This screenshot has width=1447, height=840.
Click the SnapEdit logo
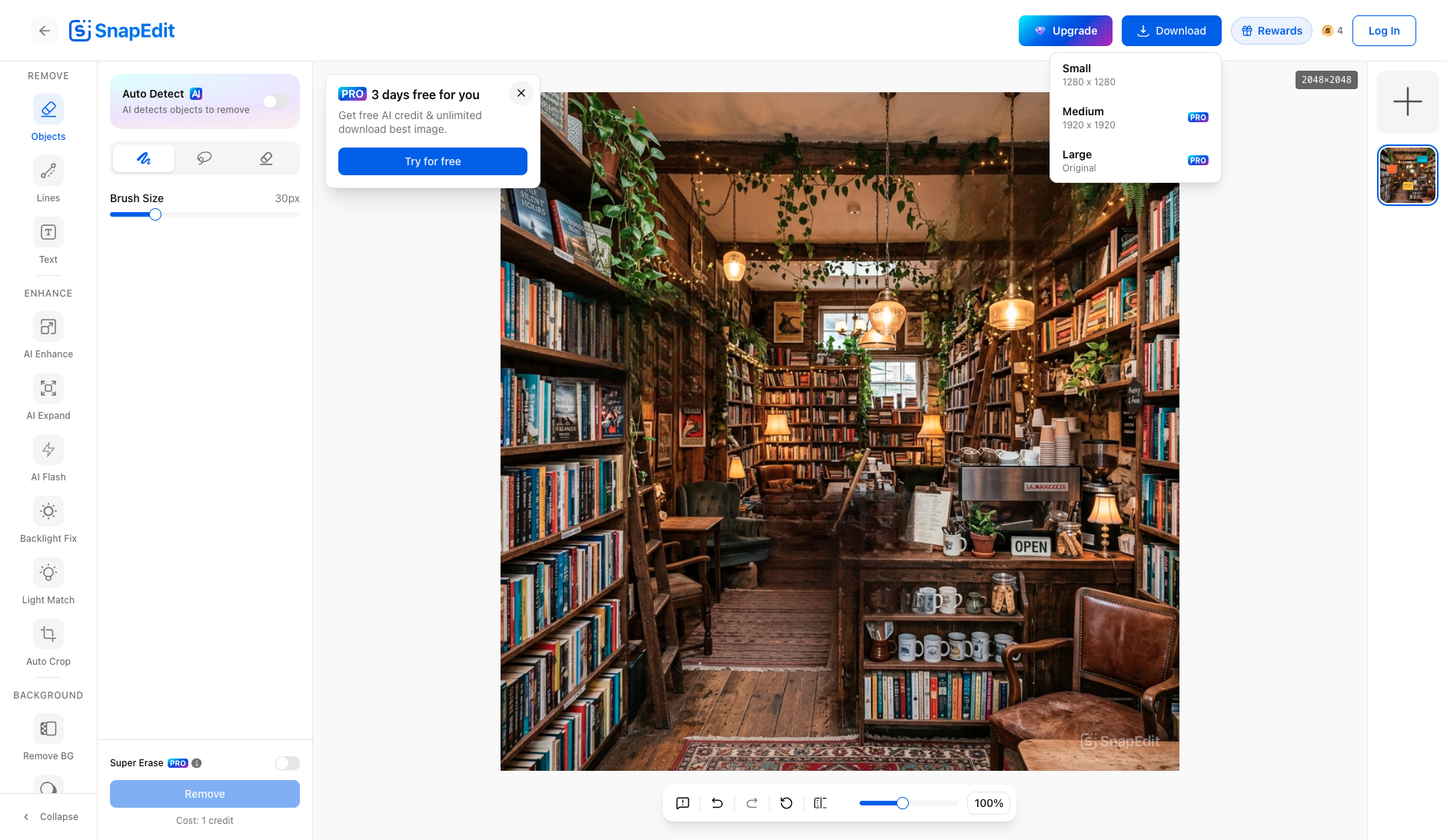point(121,31)
